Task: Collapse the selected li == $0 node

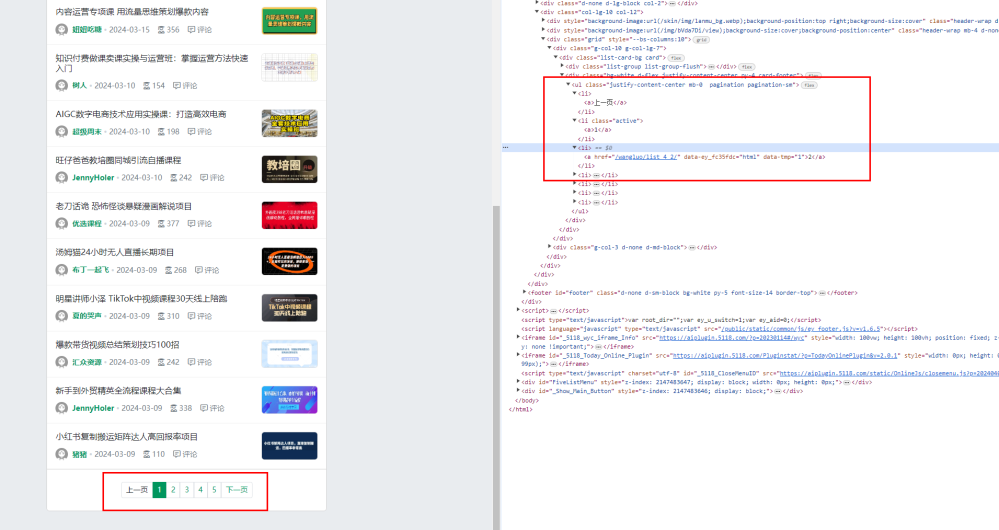Action: [575, 147]
